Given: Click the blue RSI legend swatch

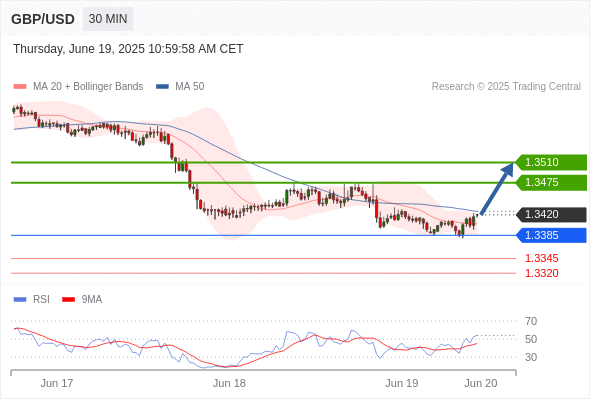Looking at the screenshot, I should point(20,300).
